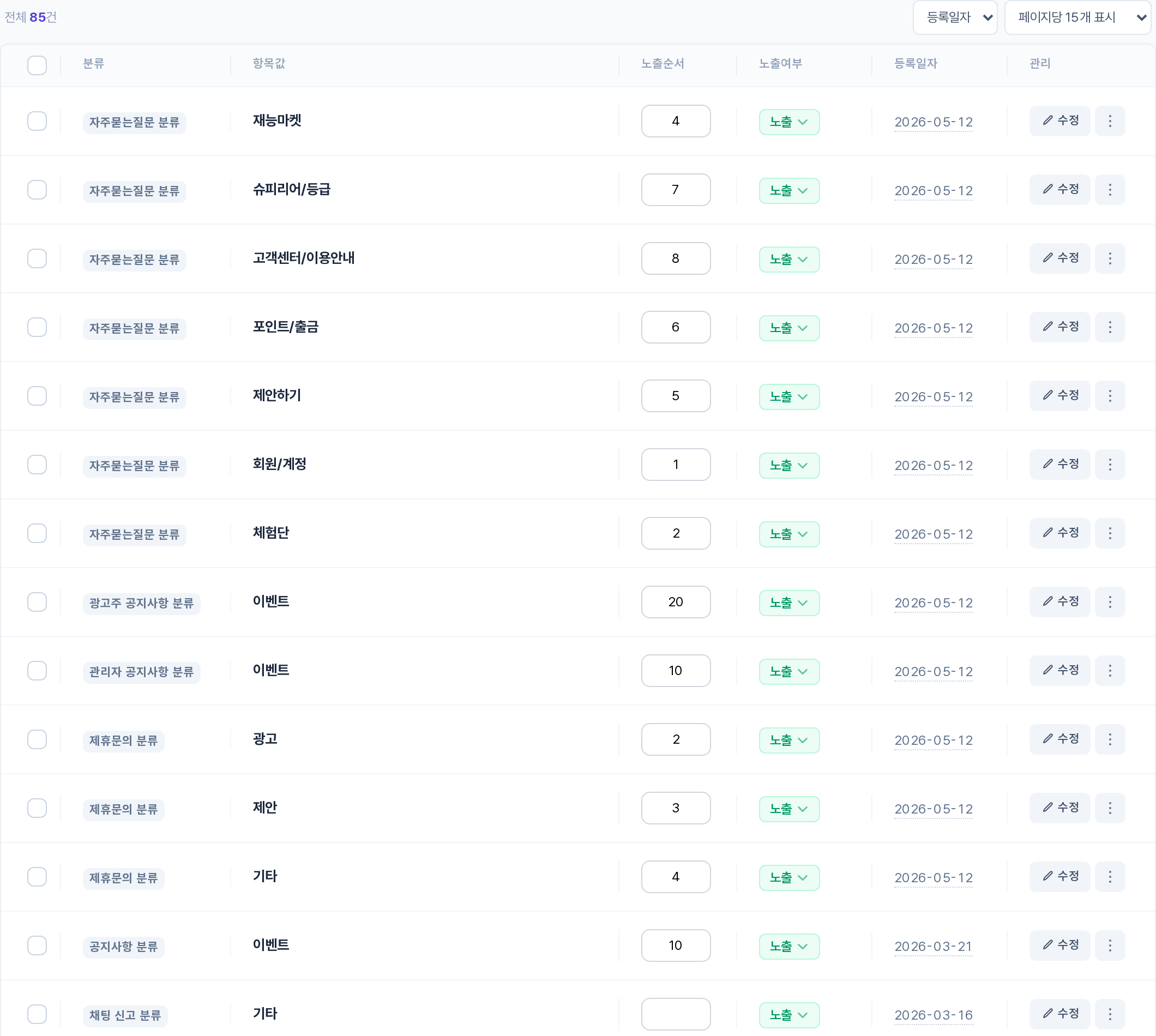The width and height of the screenshot is (1156, 1036).
Task: Open the kebab menu for 포인트/출금 row
Action: click(1109, 327)
